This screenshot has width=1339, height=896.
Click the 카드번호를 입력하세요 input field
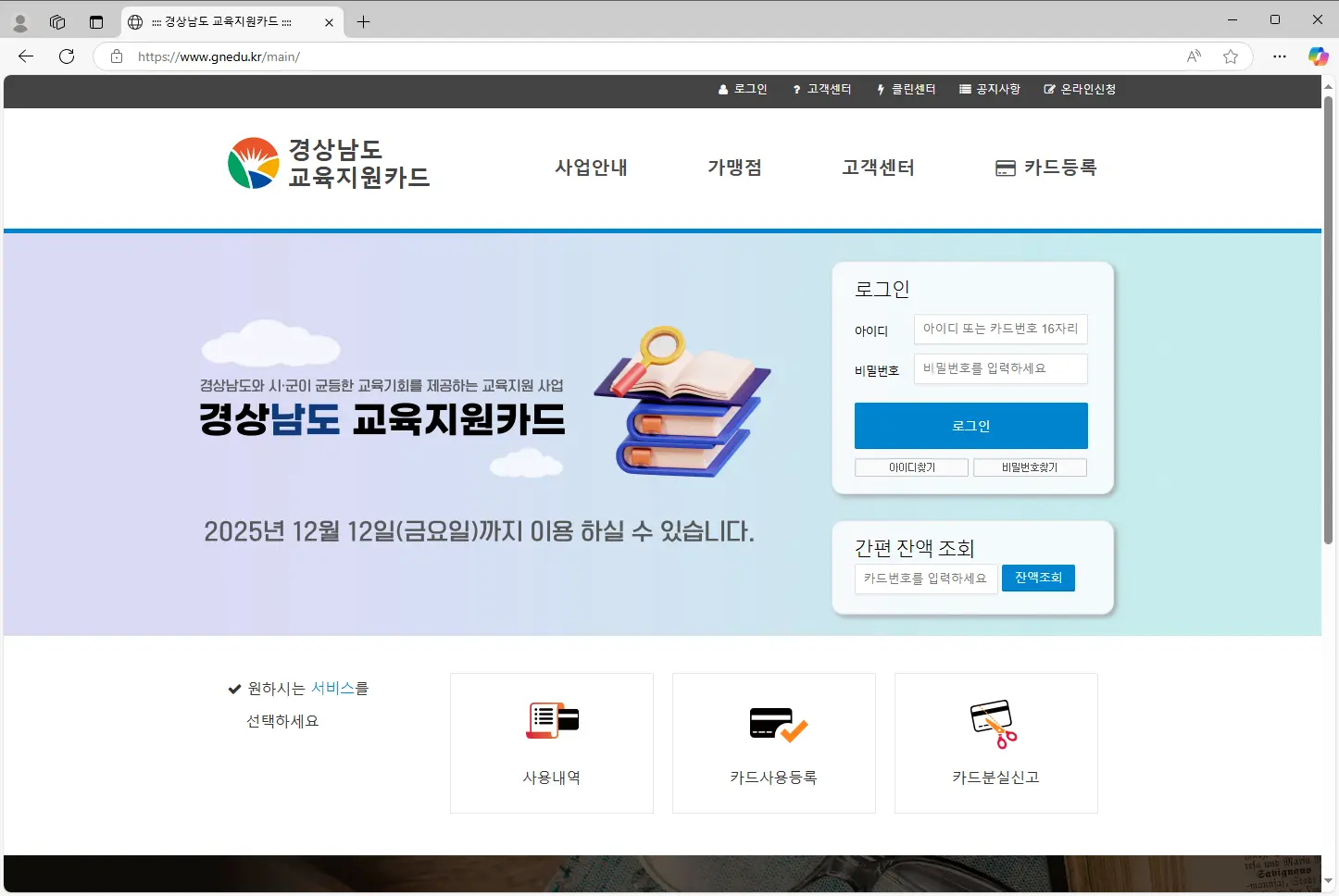point(925,578)
